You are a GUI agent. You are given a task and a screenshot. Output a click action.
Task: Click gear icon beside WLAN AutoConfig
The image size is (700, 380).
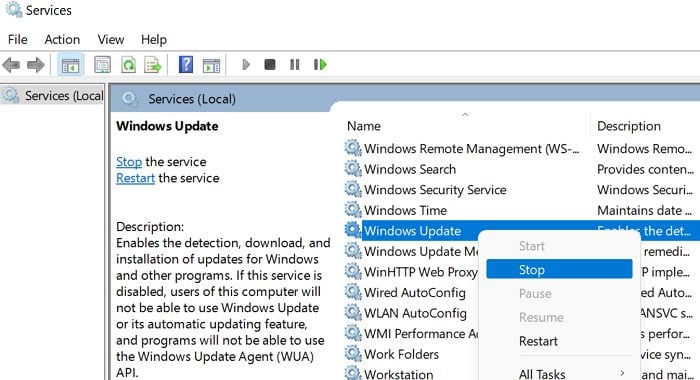tap(353, 312)
